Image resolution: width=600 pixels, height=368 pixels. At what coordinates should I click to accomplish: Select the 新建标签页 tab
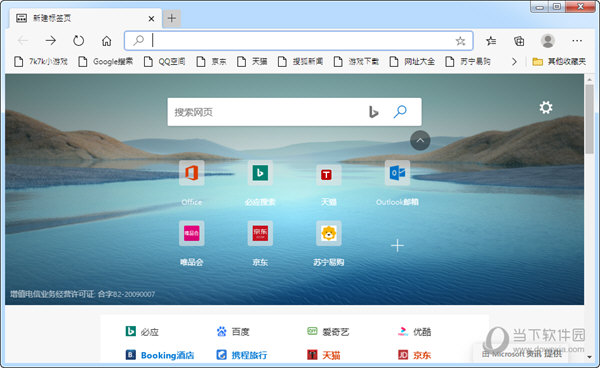click(x=85, y=18)
